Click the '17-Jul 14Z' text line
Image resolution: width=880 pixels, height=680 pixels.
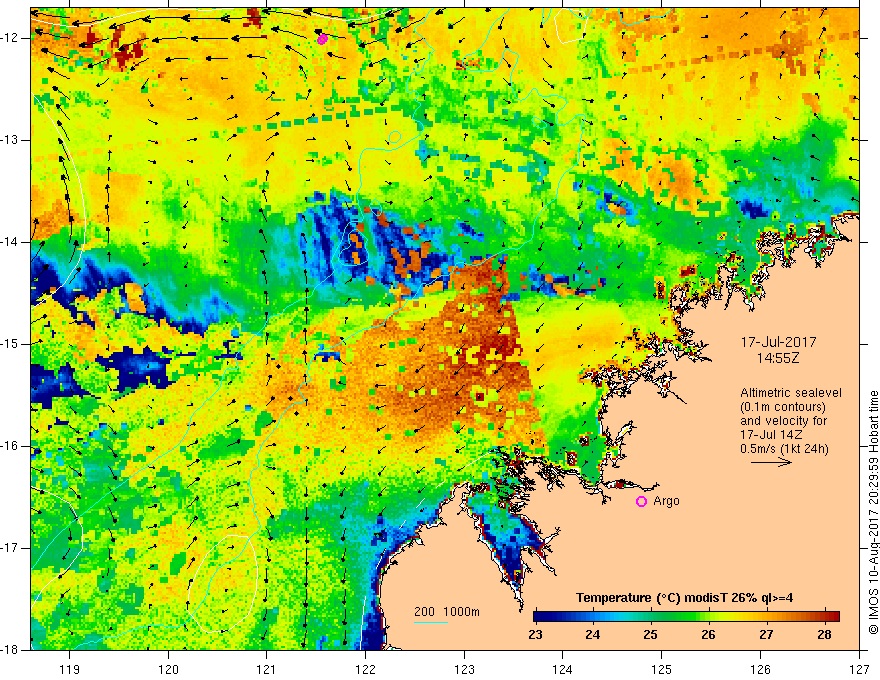pos(771,435)
